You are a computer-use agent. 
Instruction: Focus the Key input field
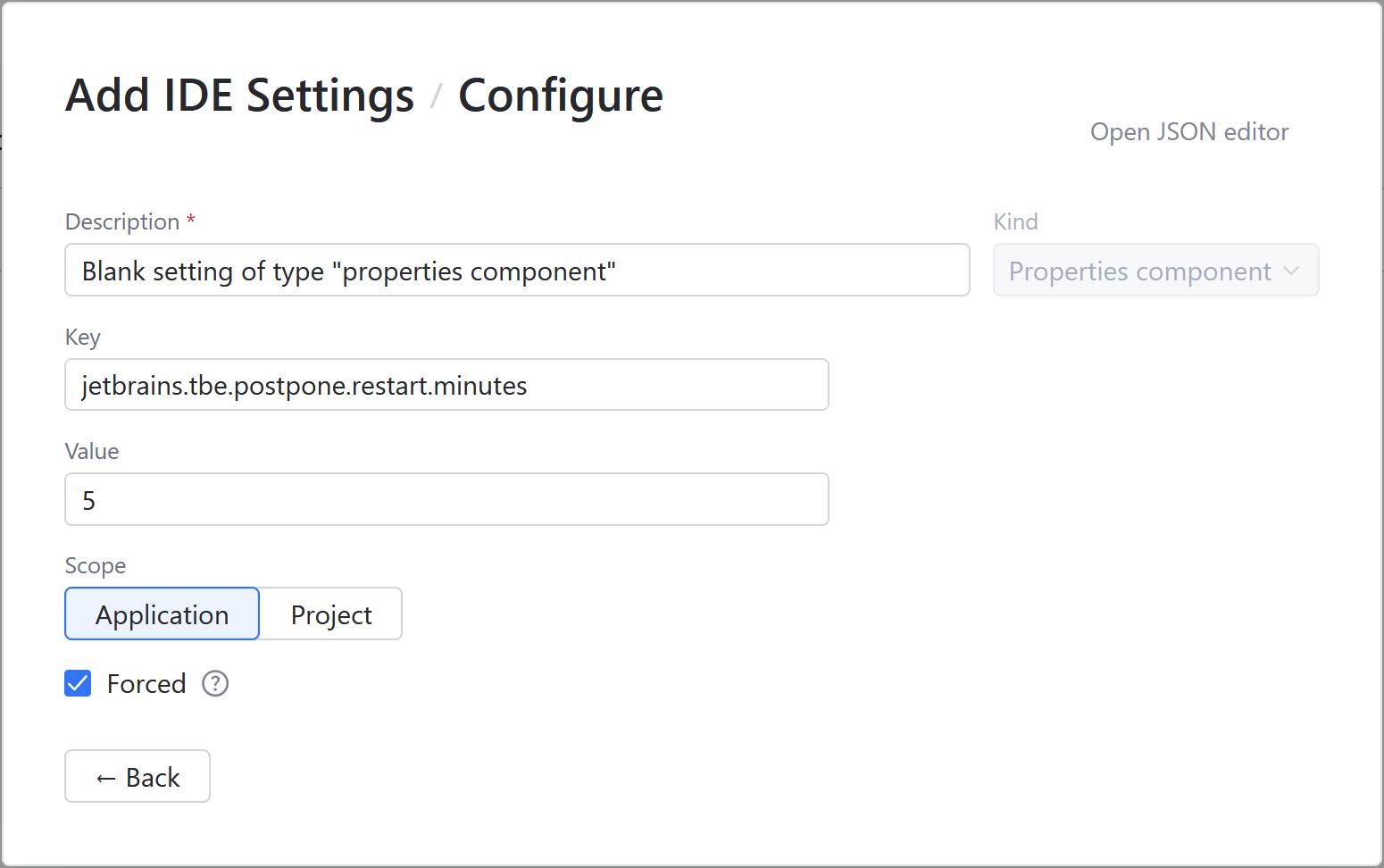[446, 384]
